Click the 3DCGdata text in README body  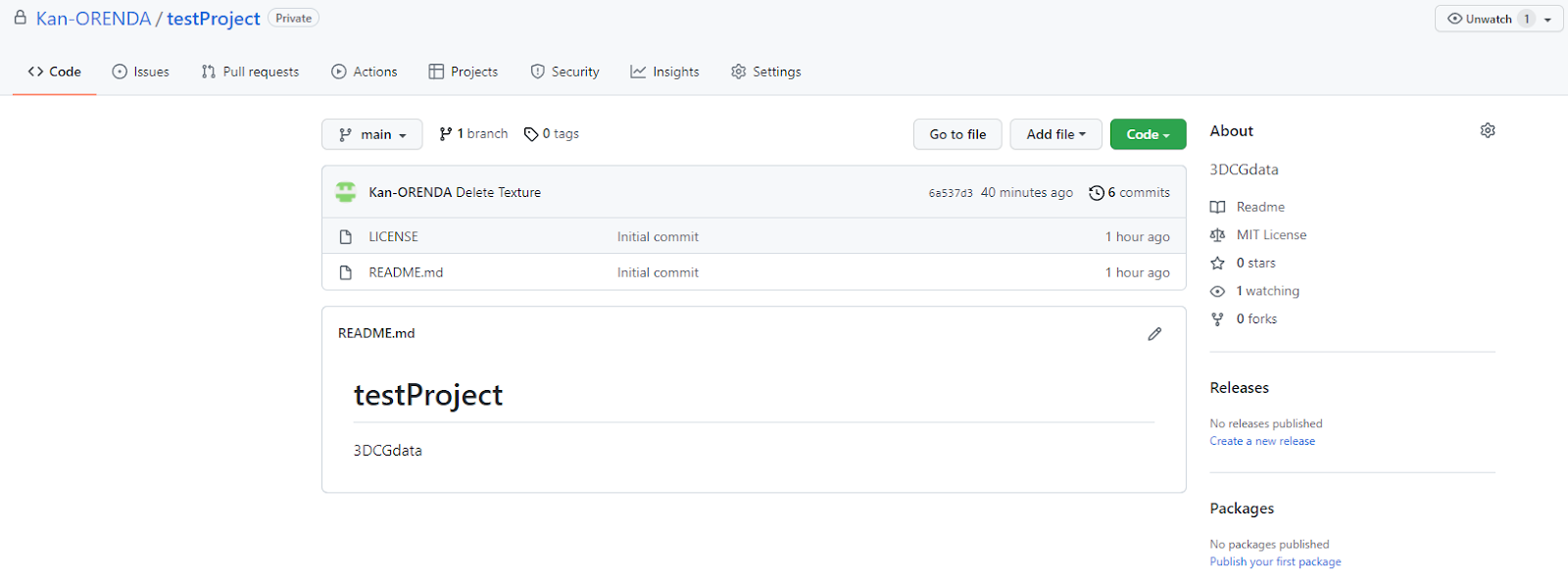pos(388,451)
